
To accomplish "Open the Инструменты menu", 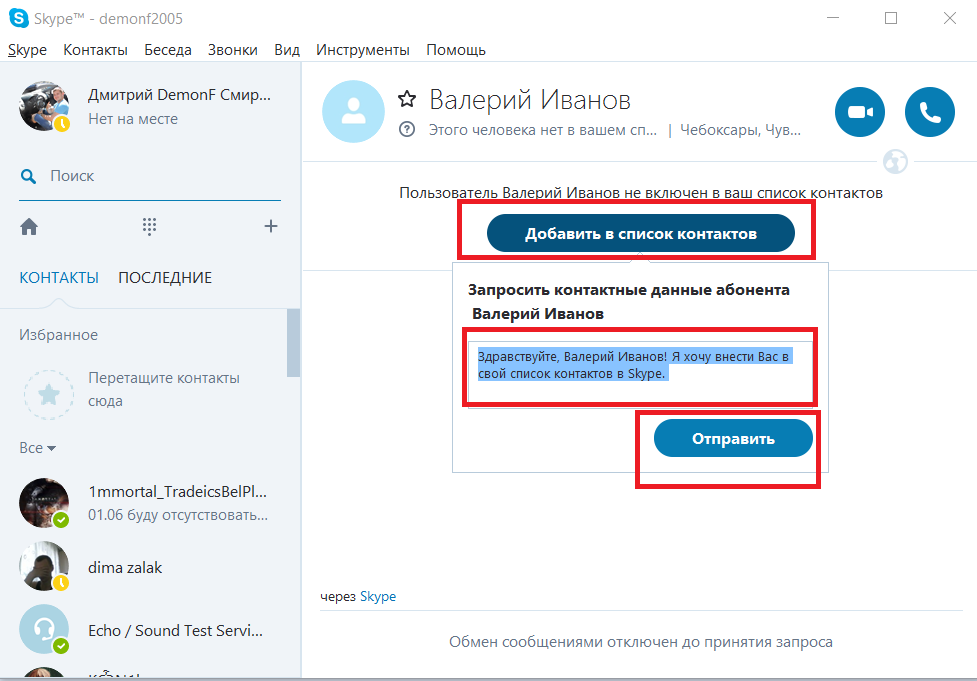I will (x=362, y=50).
